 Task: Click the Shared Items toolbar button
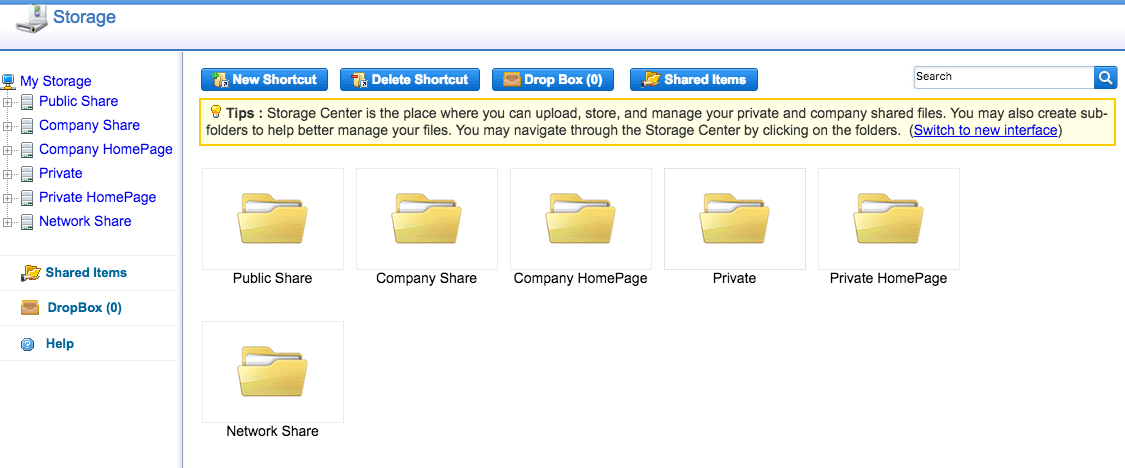tap(694, 80)
